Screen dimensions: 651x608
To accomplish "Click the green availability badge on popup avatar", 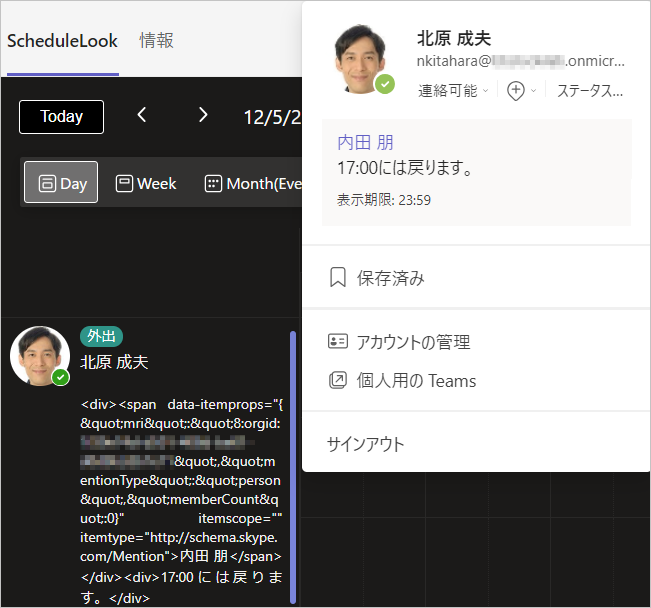I will click(385, 84).
